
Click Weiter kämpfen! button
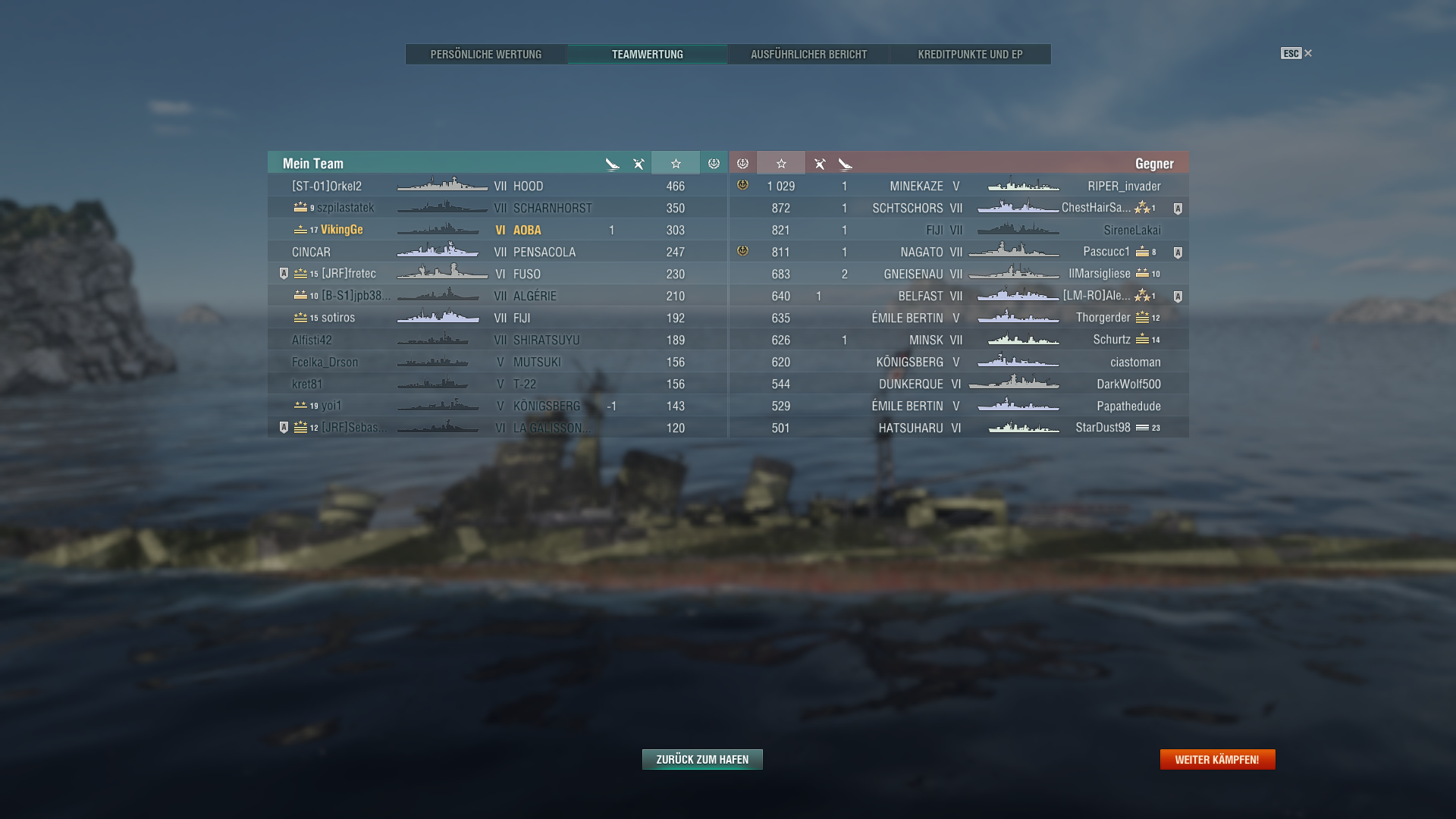1217,759
